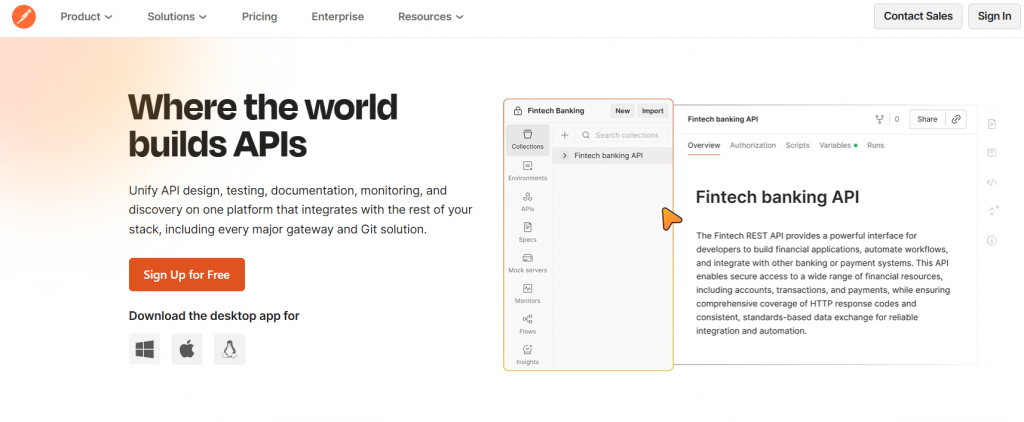Open APIs in the sidebar
The height and width of the screenshot is (422, 1024).
[x=528, y=202]
